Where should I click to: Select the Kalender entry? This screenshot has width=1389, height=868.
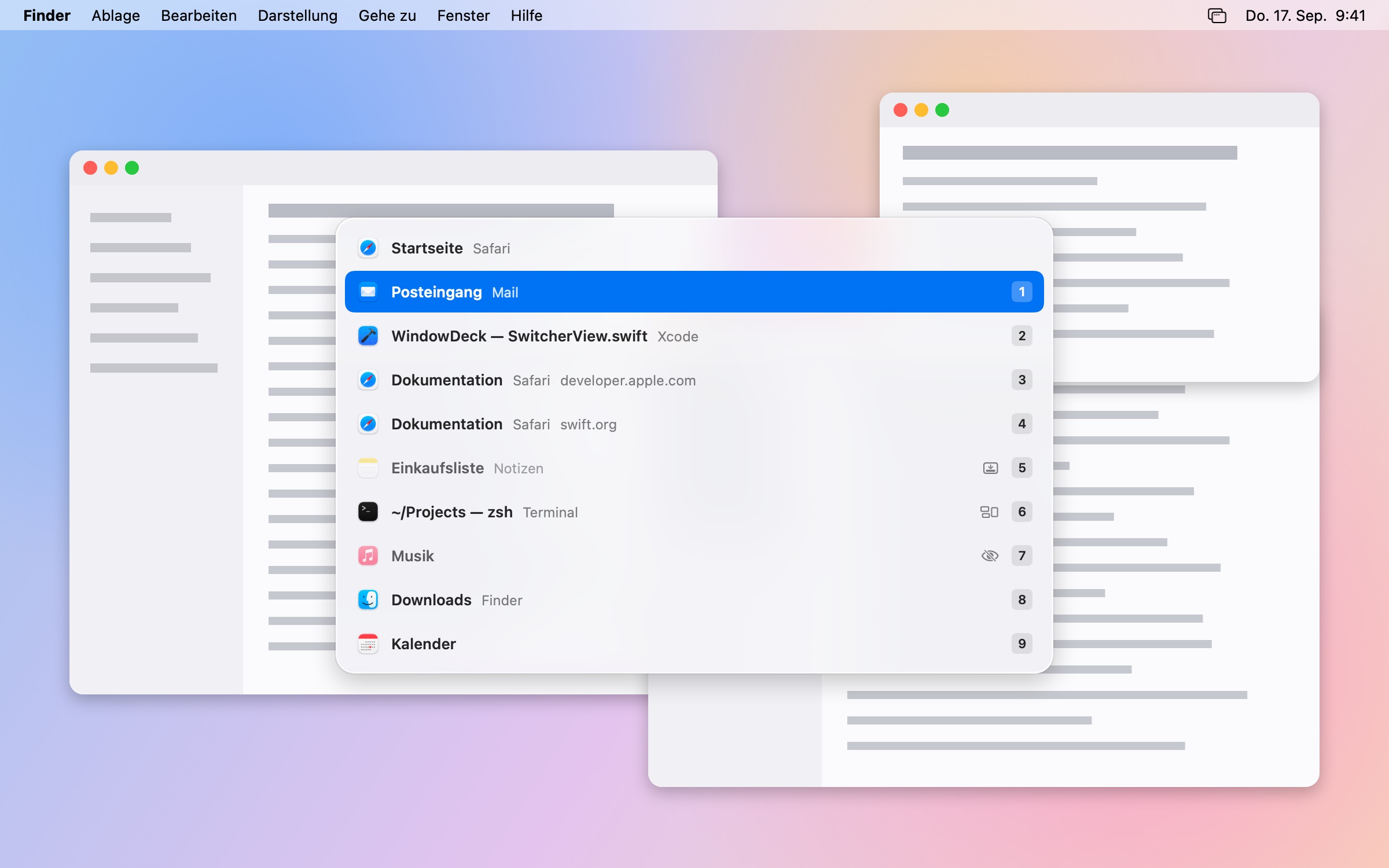point(694,643)
